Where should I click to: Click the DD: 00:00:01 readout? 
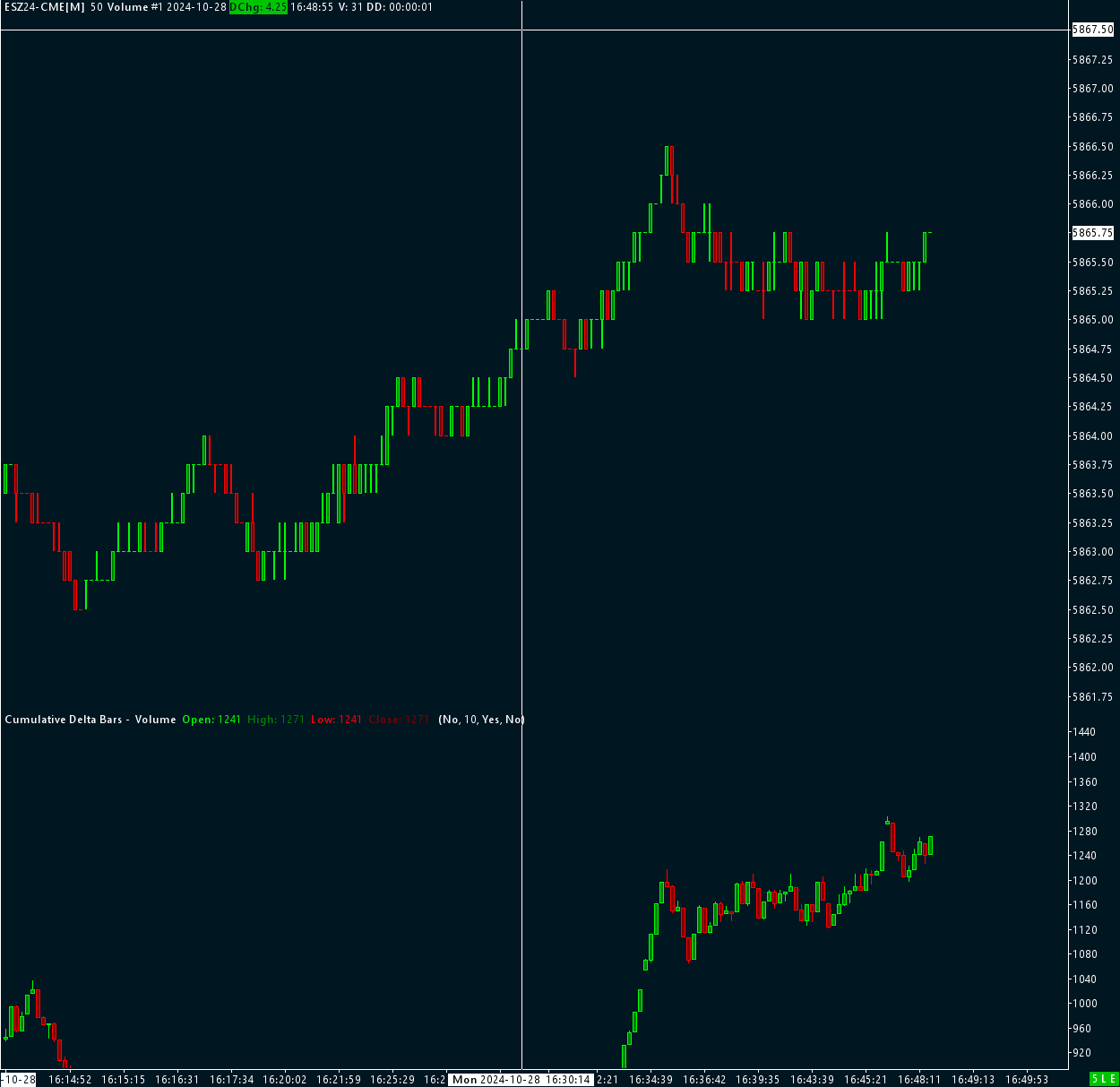tap(400, 7)
